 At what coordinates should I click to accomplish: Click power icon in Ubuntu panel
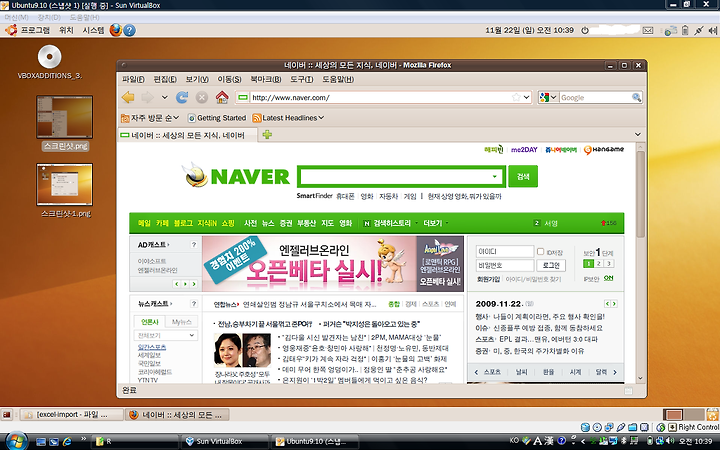pos(585,30)
